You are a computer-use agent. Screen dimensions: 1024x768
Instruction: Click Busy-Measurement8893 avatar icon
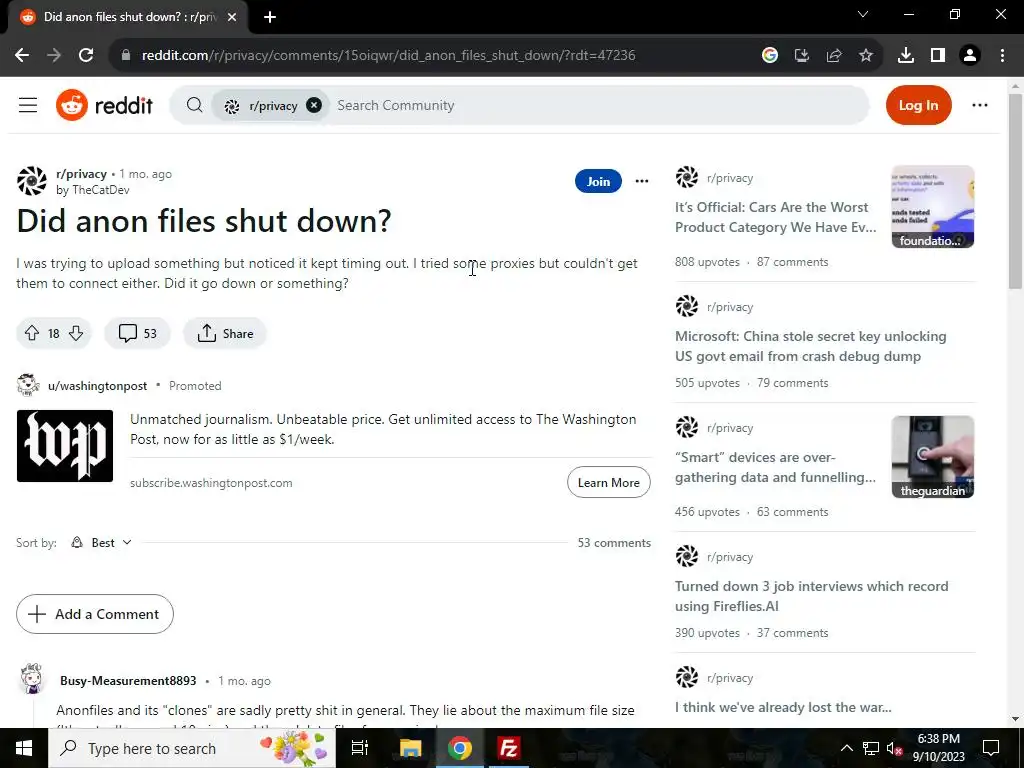coord(31,679)
